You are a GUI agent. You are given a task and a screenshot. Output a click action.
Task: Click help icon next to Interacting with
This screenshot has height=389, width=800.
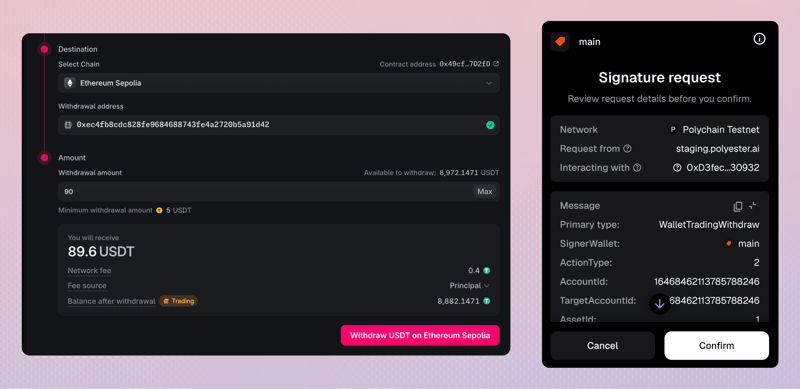pyautogui.click(x=637, y=167)
